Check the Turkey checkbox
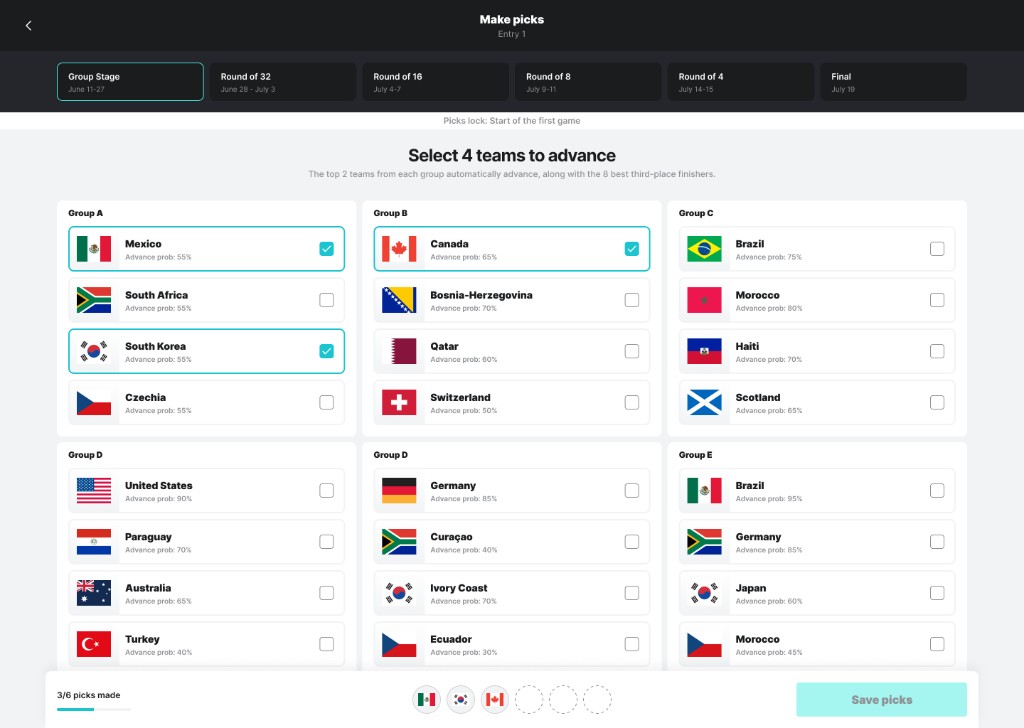The height and width of the screenshot is (728, 1024). point(327,644)
